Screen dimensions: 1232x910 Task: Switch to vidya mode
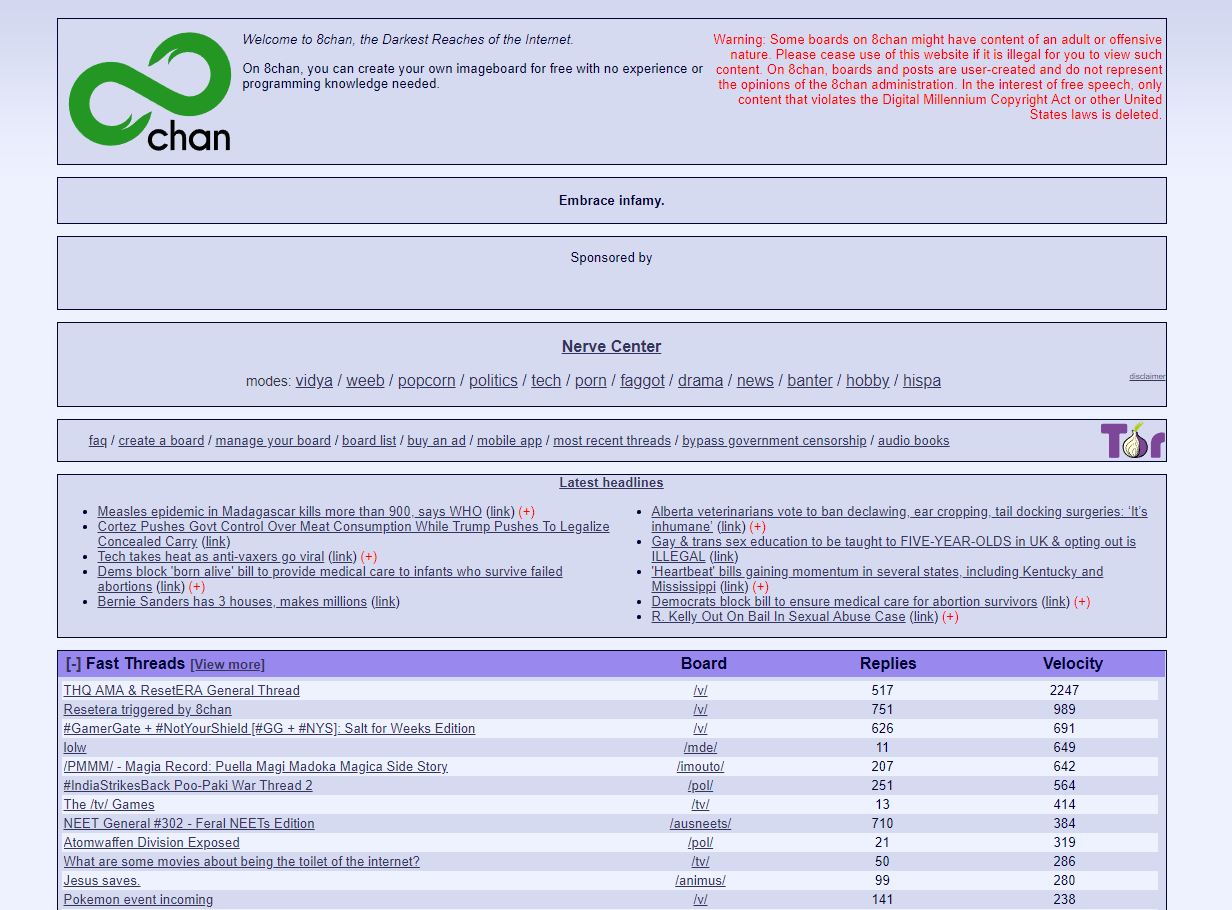click(x=314, y=381)
